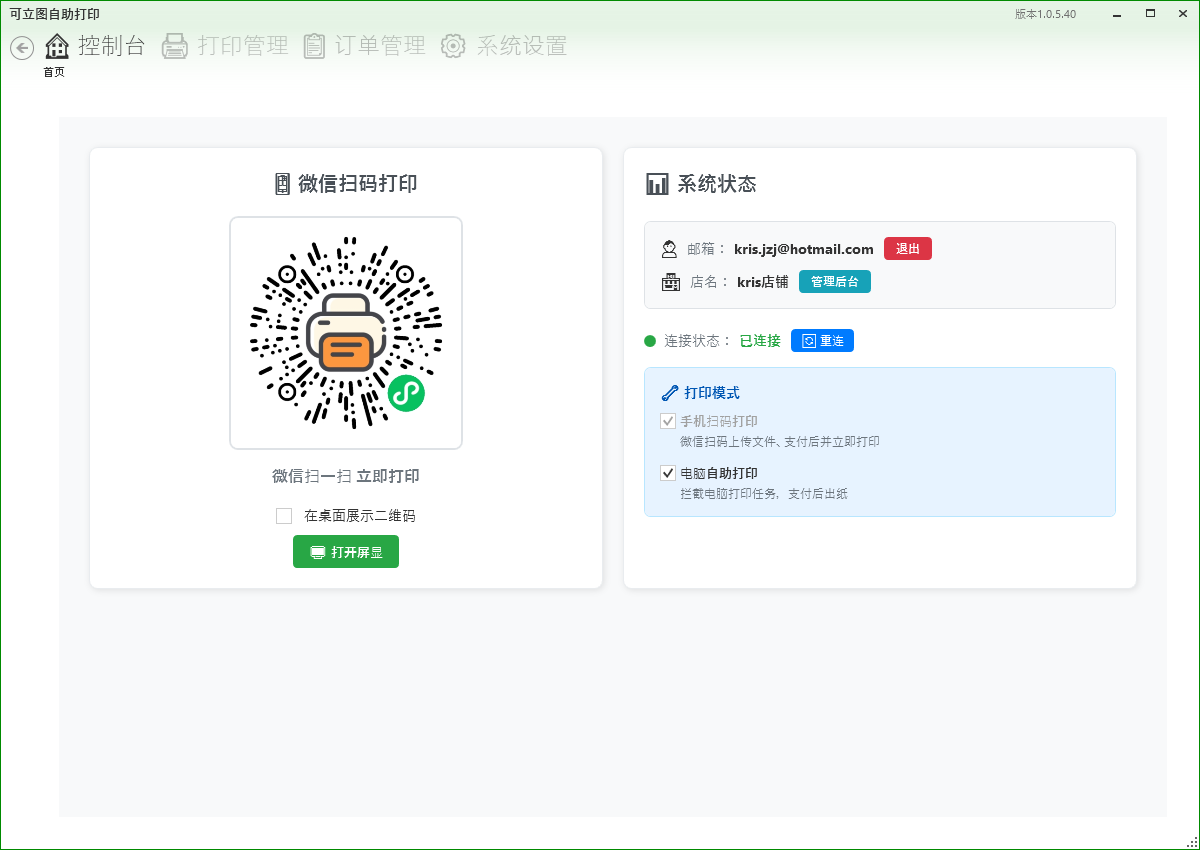Open 管理后台 admin backend
1200x850 pixels.
coord(835,282)
